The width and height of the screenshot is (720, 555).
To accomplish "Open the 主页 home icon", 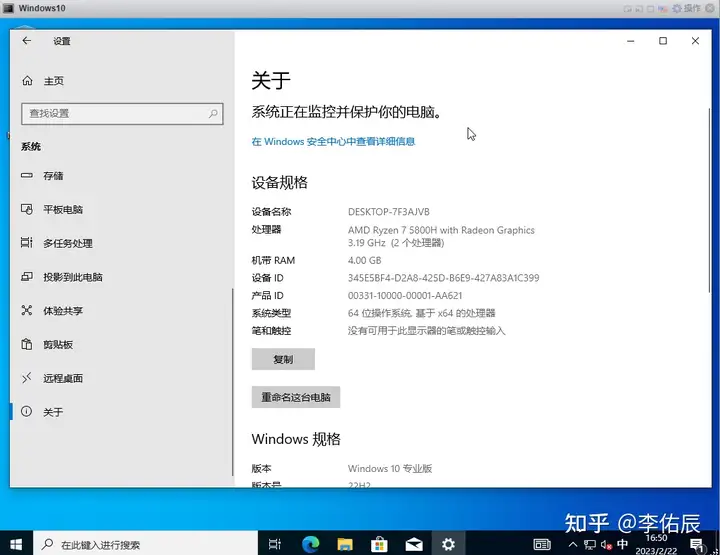I will tap(28, 81).
